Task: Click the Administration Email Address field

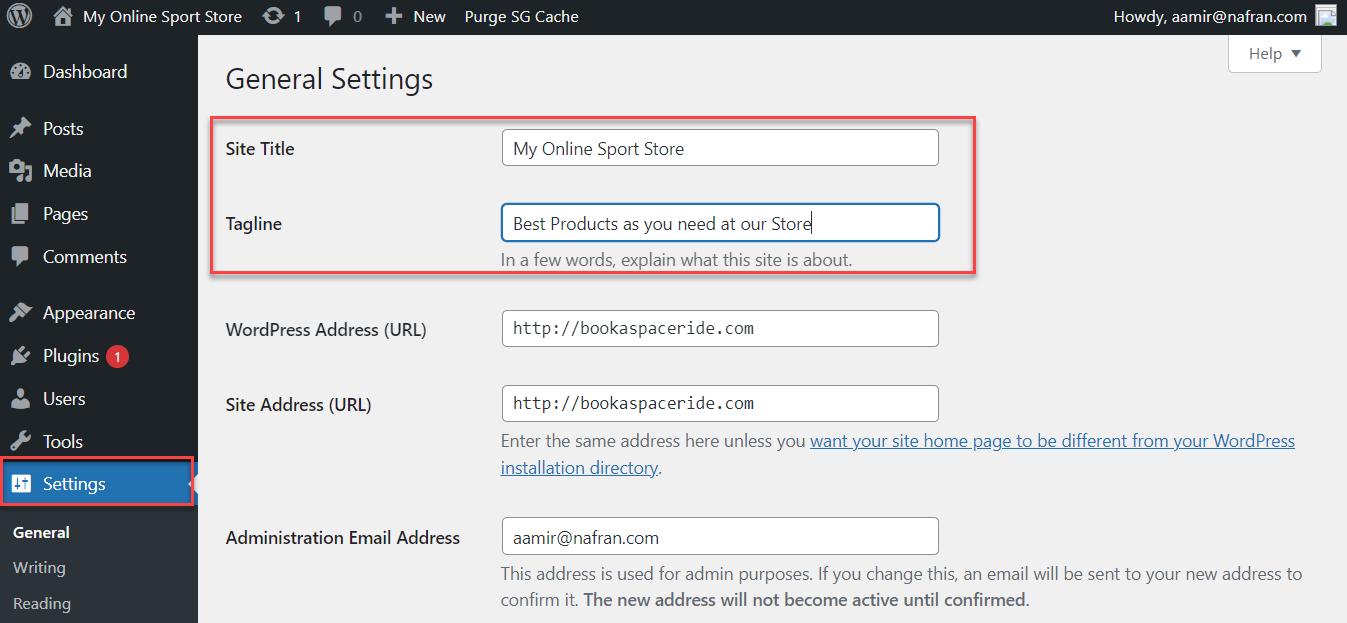Action: [x=720, y=536]
